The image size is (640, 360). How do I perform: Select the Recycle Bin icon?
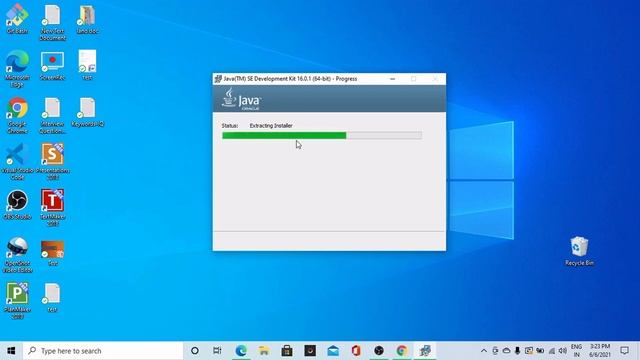point(579,251)
